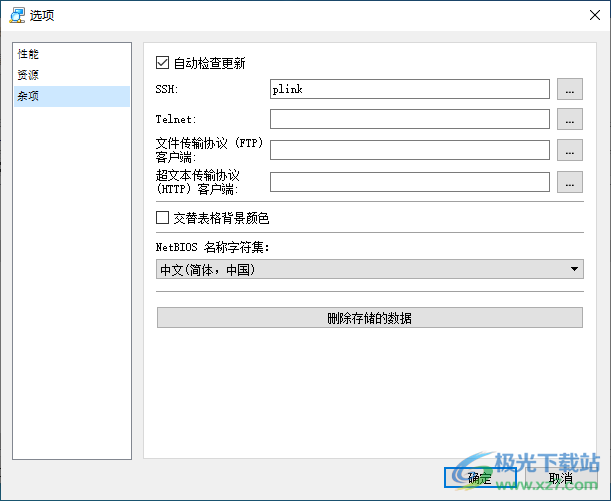This screenshot has width=611, height=501.
Task: Click the app icon in the title bar
Action: pos(17,15)
